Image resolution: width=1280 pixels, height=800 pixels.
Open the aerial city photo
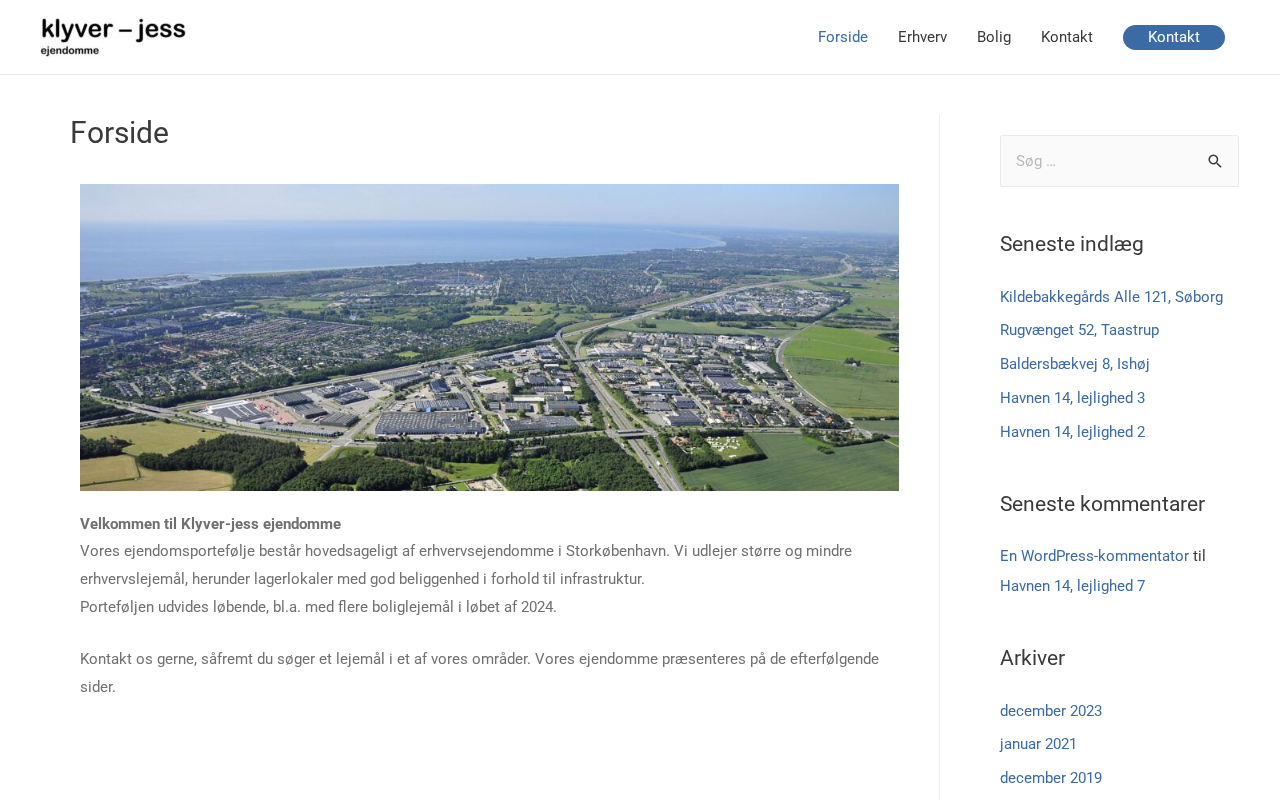click(x=489, y=337)
